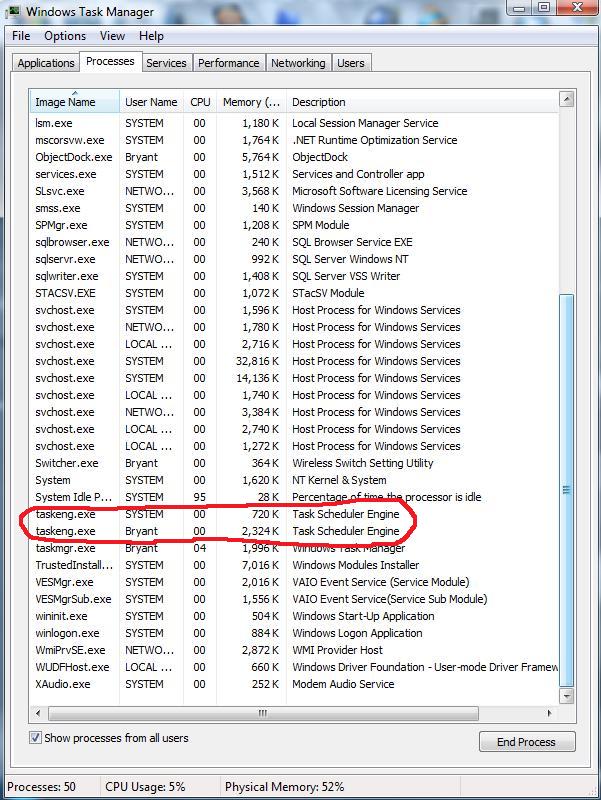The width and height of the screenshot is (601, 800).
Task: Click horizontal scrollbar left arrow
Action: pyautogui.click(x=38, y=713)
